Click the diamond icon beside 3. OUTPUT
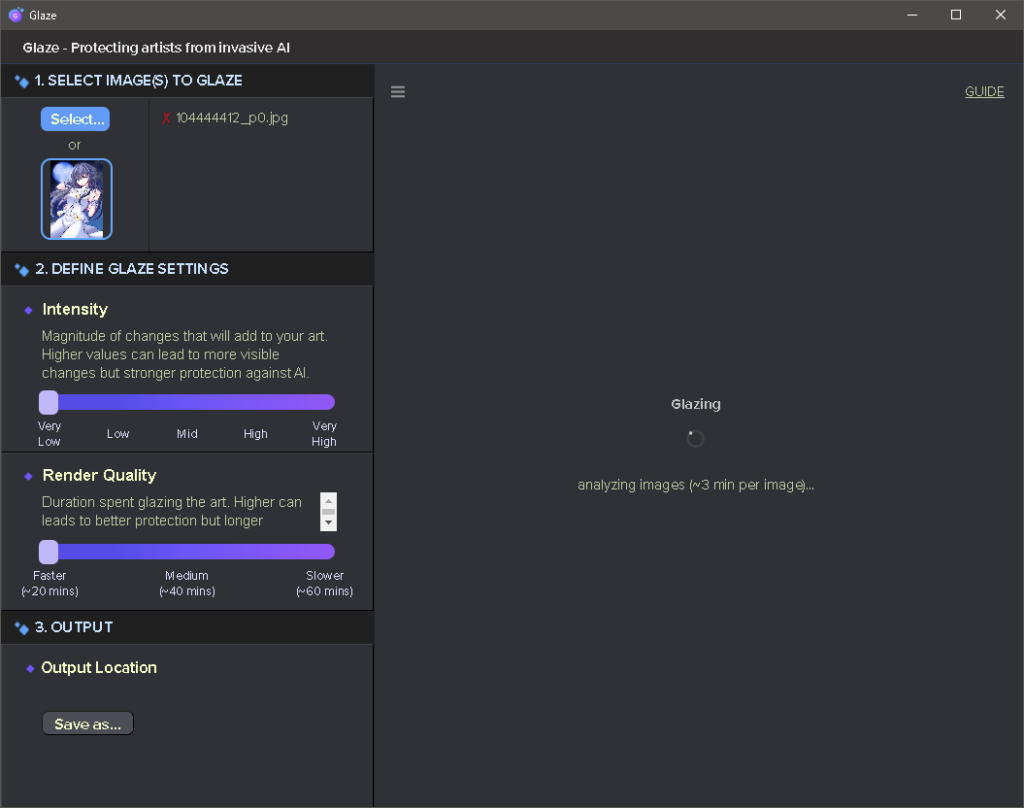This screenshot has height=808, width=1024. point(22,628)
